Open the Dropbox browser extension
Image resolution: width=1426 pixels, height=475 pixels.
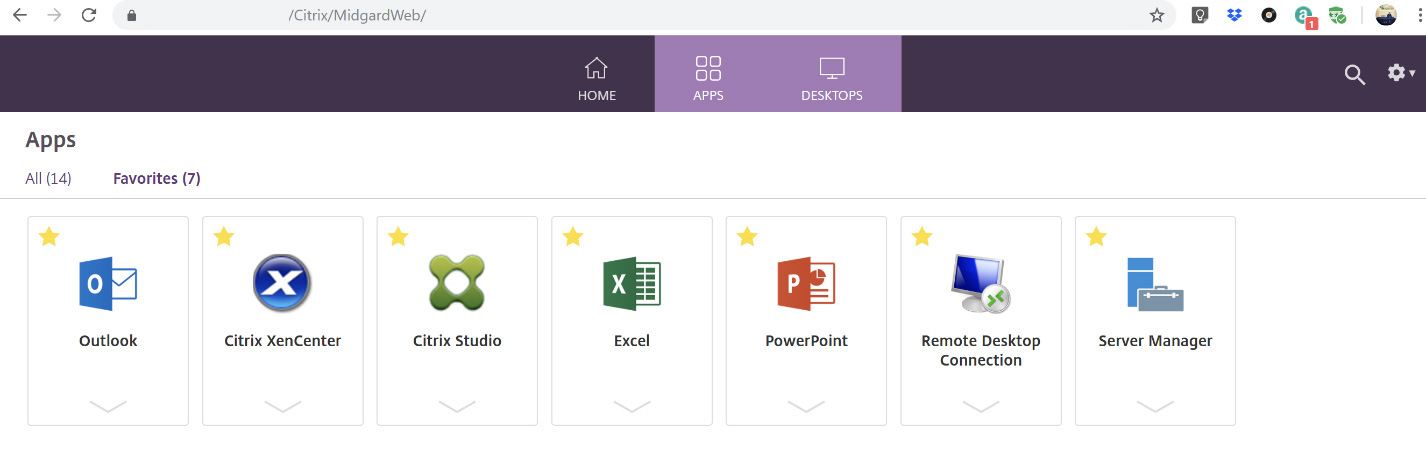(1235, 15)
